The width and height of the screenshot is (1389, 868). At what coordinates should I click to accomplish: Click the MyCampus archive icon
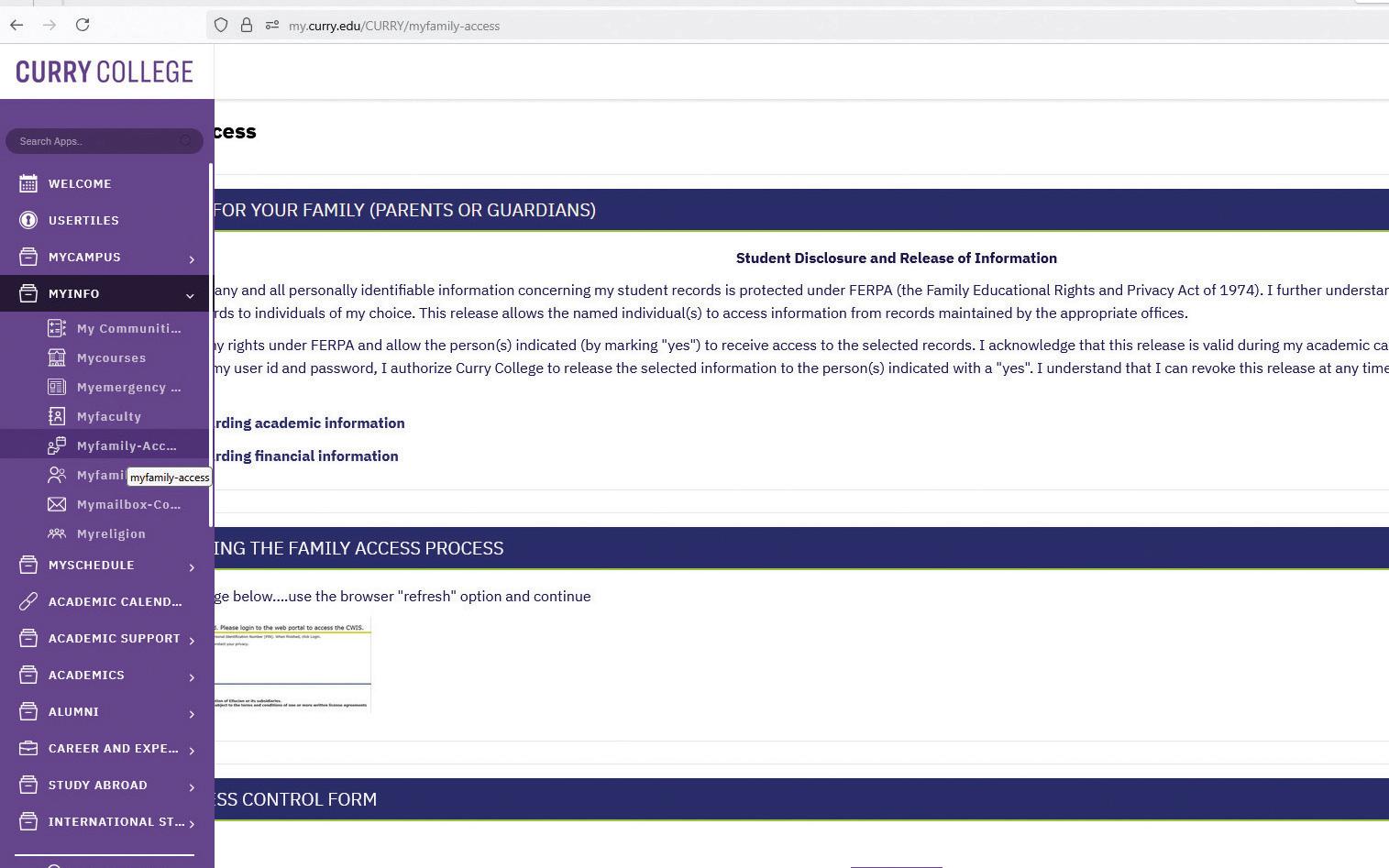(x=28, y=257)
